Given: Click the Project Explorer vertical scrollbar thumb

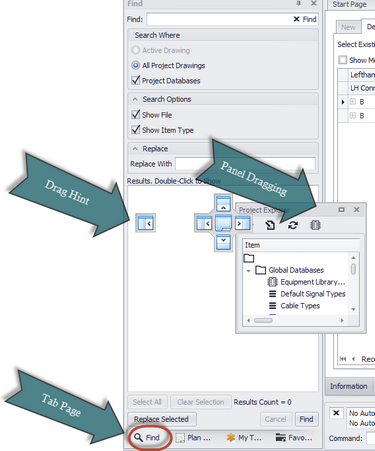Looking at the screenshot, I should (x=353, y=269).
